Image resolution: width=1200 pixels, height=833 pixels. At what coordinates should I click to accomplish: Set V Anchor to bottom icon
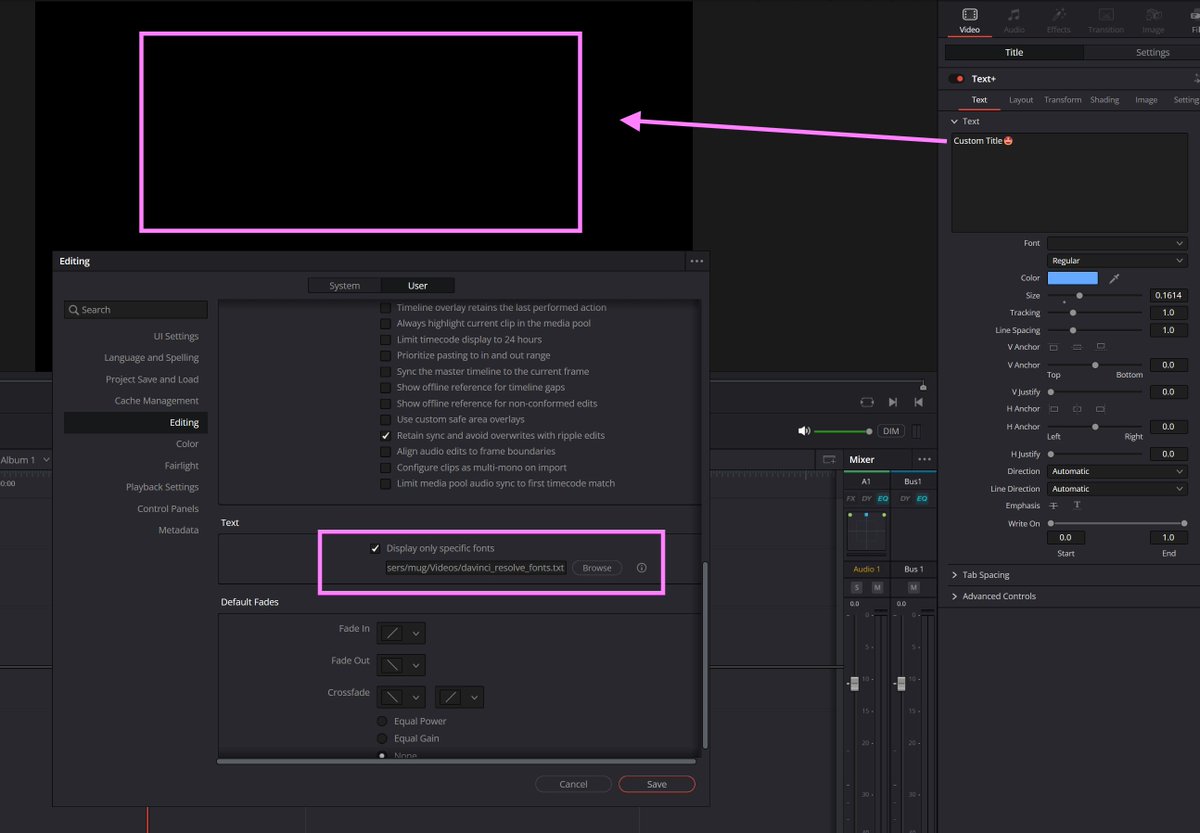coord(1100,347)
